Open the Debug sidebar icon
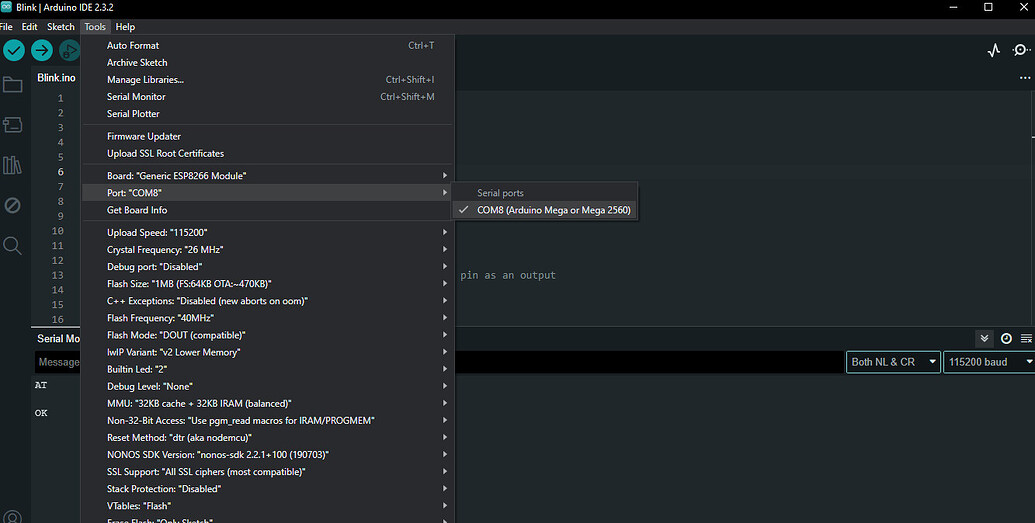Viewport: 1035px width, 523px height. (13, 205)
